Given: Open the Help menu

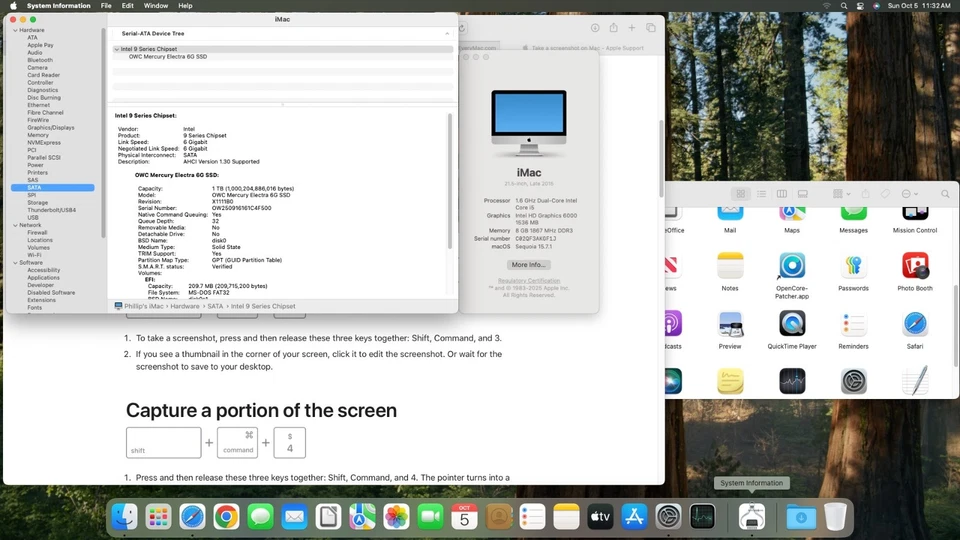Looking at the screenshot, I should [x=185, y=6].
